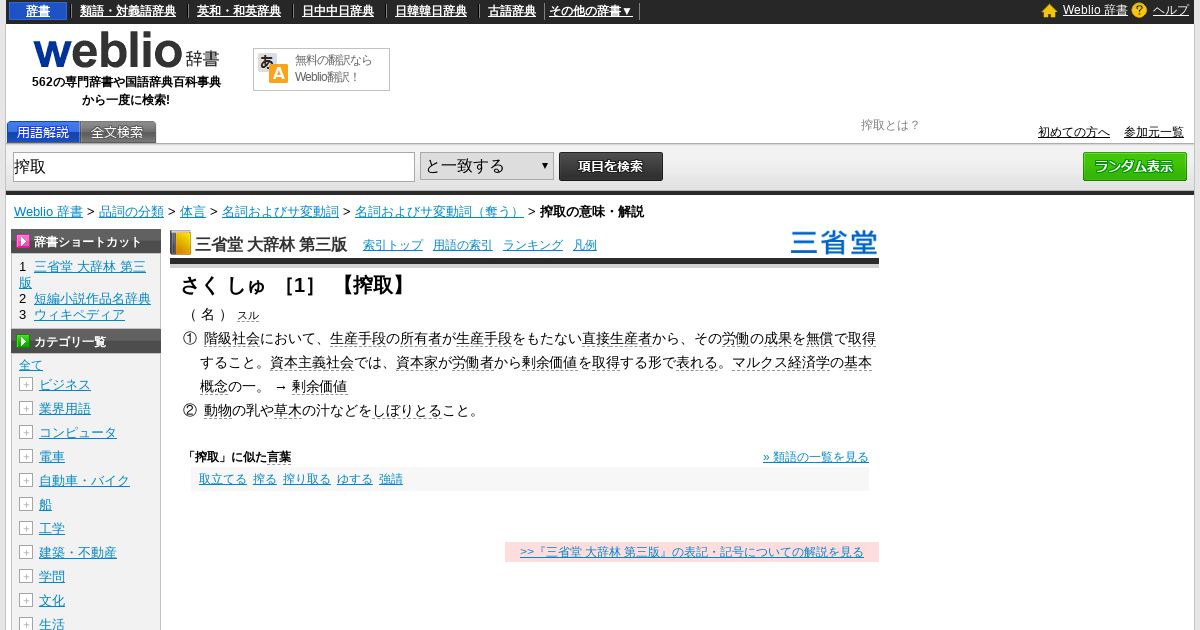The image size is (1200, 630).
Task: Switch to the 用語解説 search tab
Action: [43, 132]
